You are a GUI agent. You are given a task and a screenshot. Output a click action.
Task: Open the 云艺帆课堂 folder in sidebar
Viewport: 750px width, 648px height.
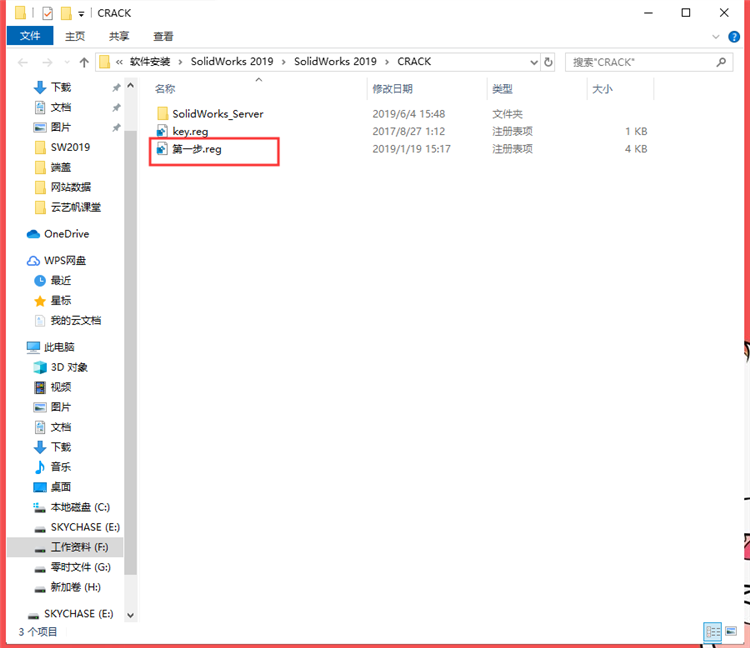[x=76, y=208]
